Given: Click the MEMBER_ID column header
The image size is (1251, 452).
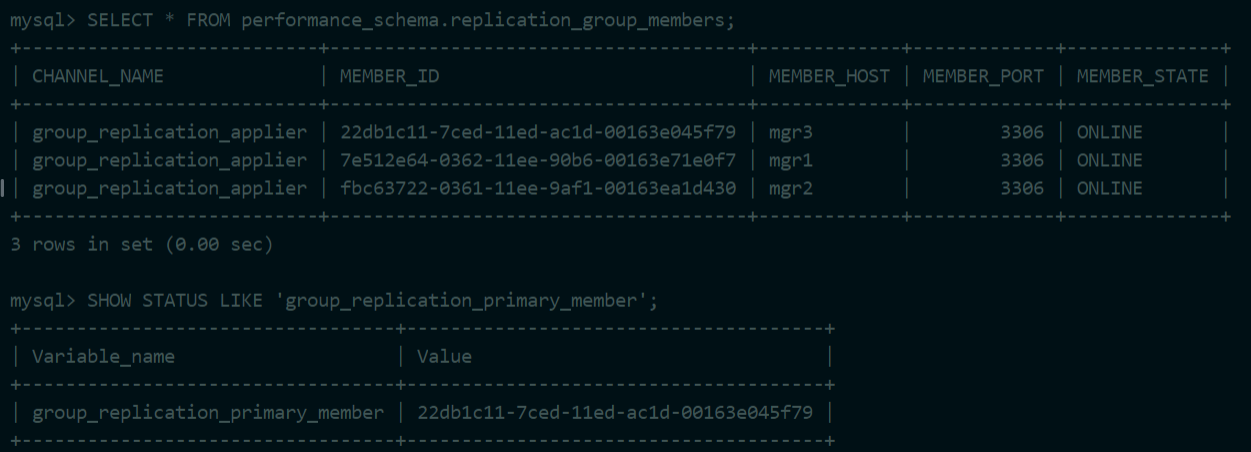Looking at the screenshot, I should pyautogui.click(x=389, y=76).
